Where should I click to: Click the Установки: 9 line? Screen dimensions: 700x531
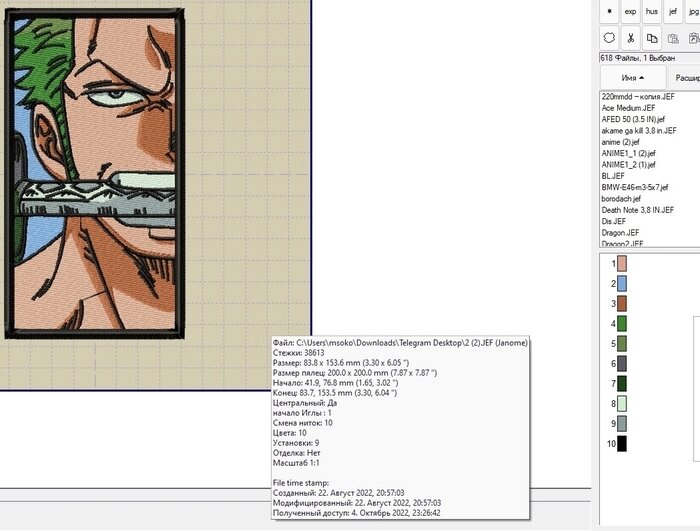(x=296, y=443)
